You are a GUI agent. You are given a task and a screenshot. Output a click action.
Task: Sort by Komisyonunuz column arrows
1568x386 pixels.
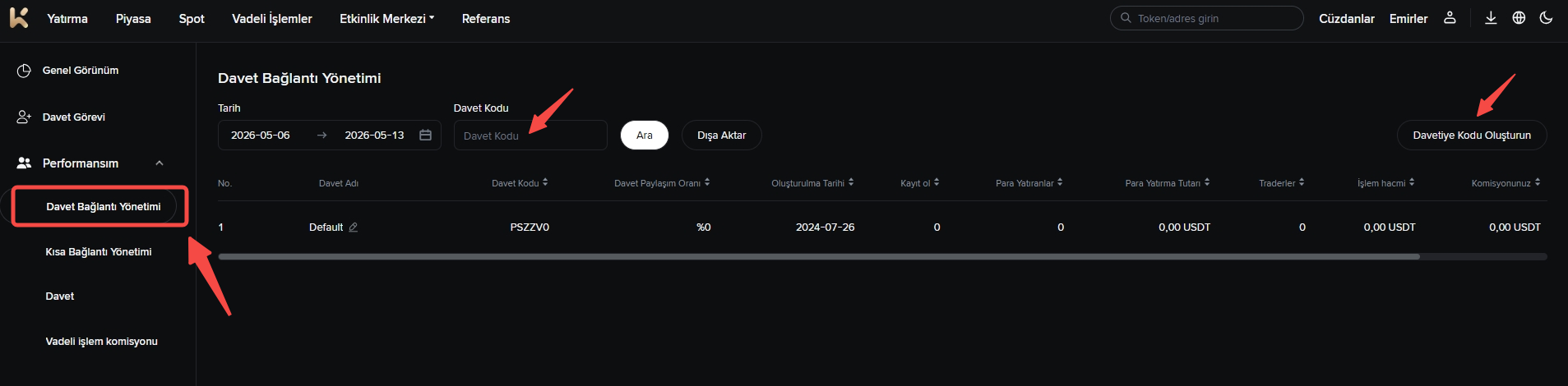tap(1538, 182)
